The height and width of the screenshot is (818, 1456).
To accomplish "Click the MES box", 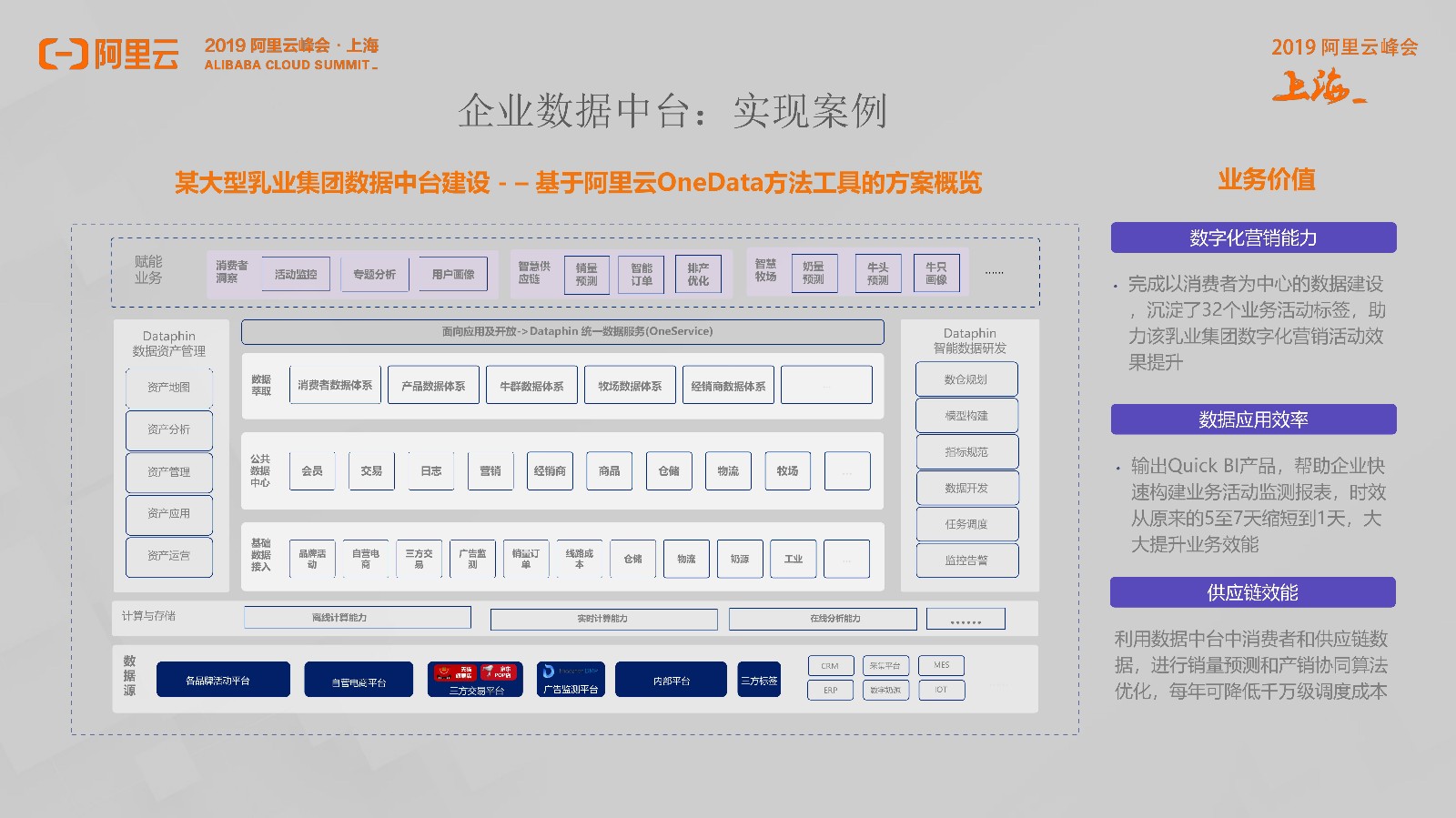I will 941,665.
